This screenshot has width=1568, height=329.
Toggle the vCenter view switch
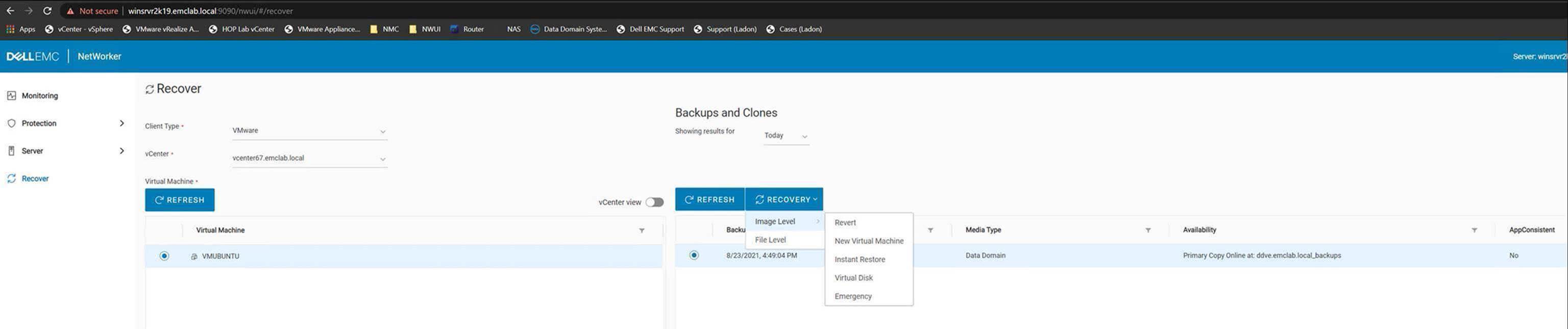click(654, 202)
